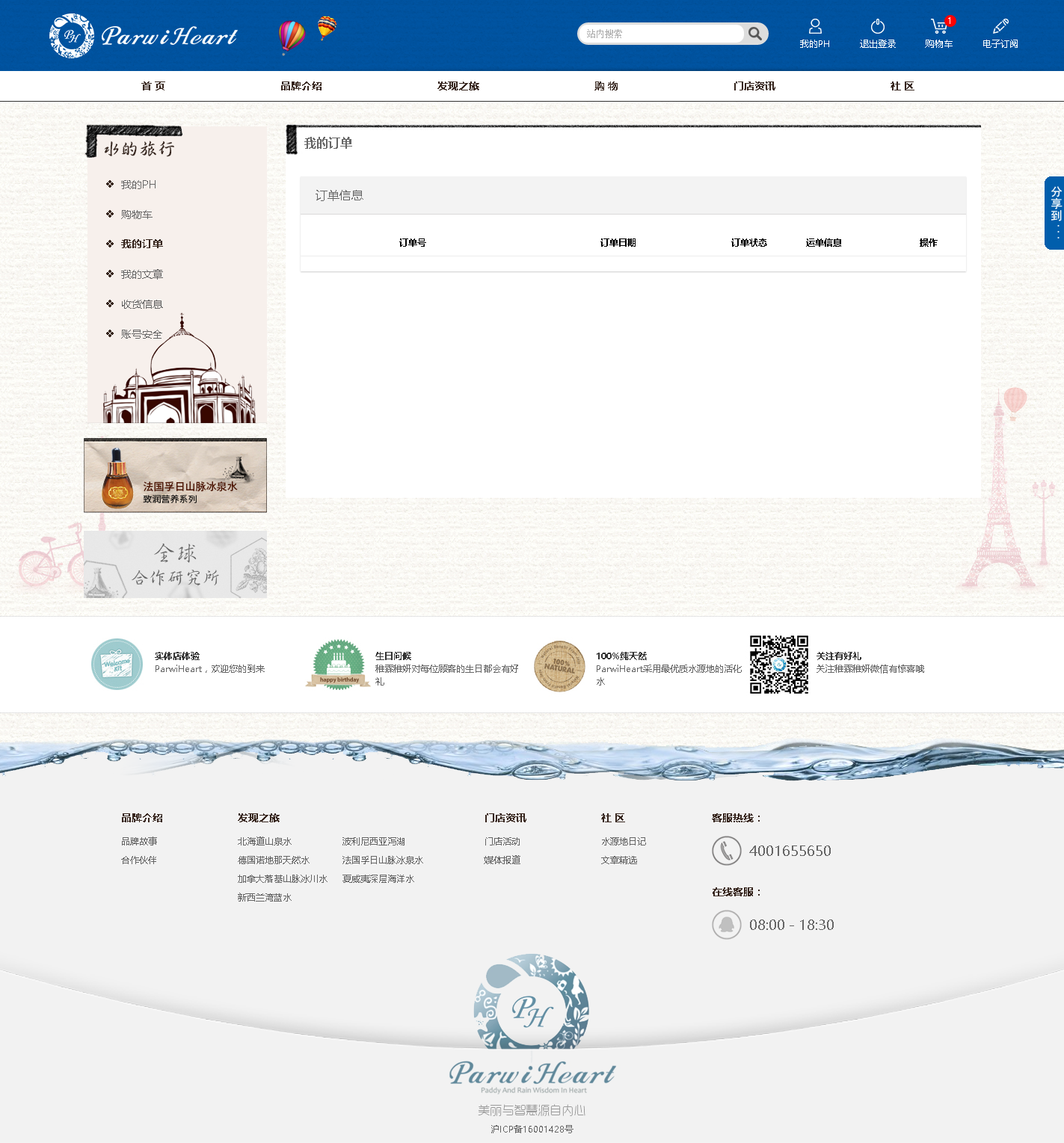Go to 门店资讯 in navigation bar
This screenshot has width=1064, height=1143.
(x=754, y=86)
